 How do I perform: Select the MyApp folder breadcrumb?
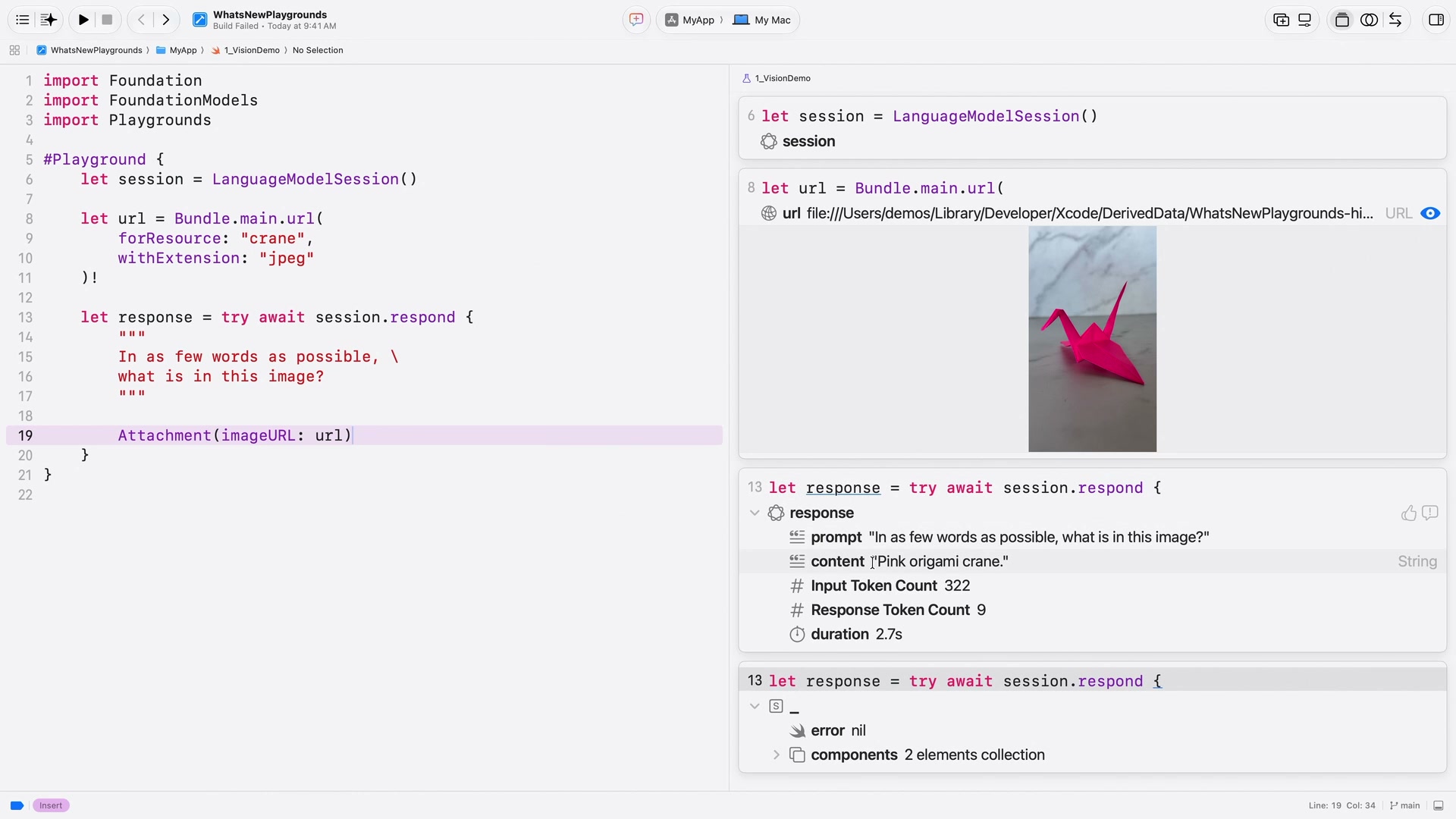click(176, 50)
